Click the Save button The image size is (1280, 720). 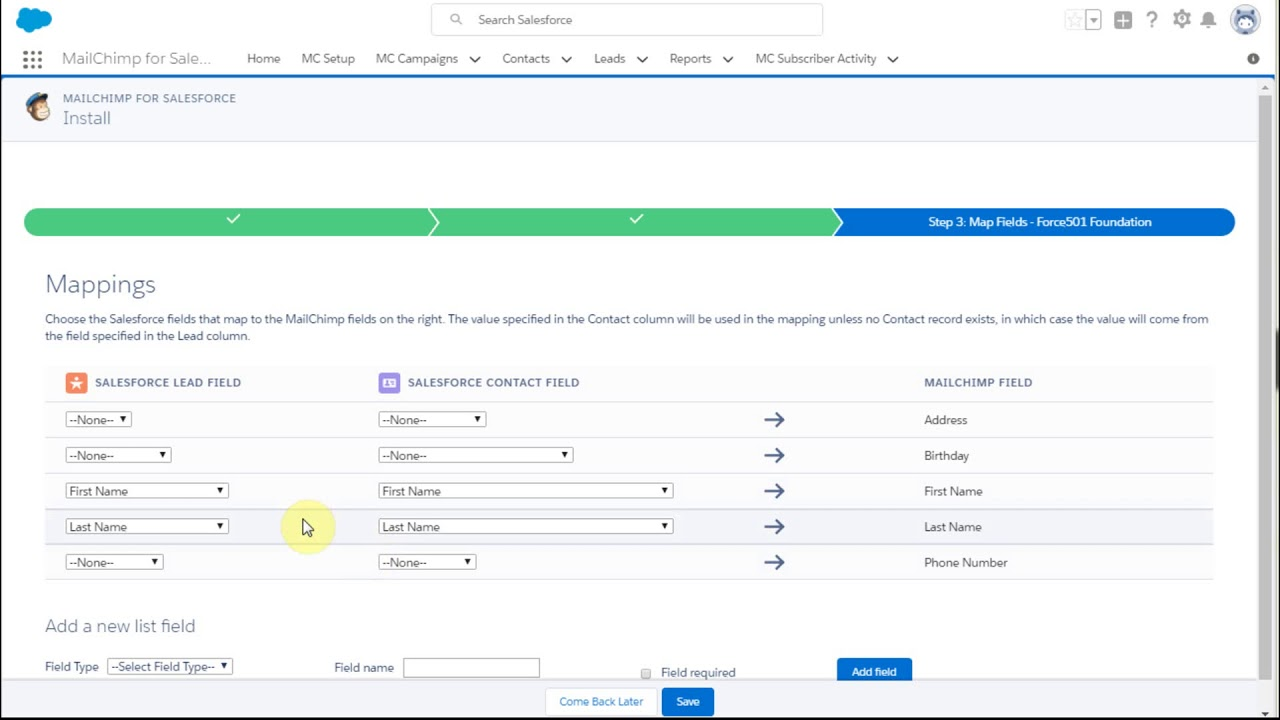(x=688, y=702)
